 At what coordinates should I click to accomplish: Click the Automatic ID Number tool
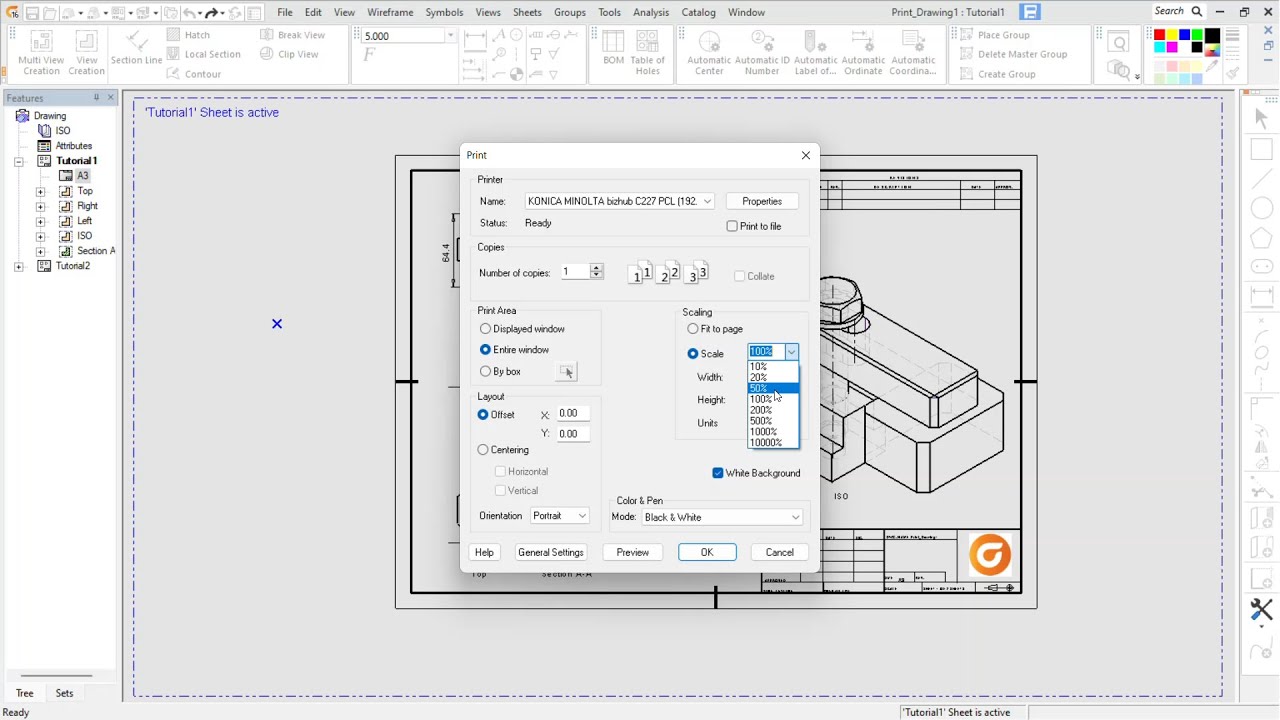762,52
